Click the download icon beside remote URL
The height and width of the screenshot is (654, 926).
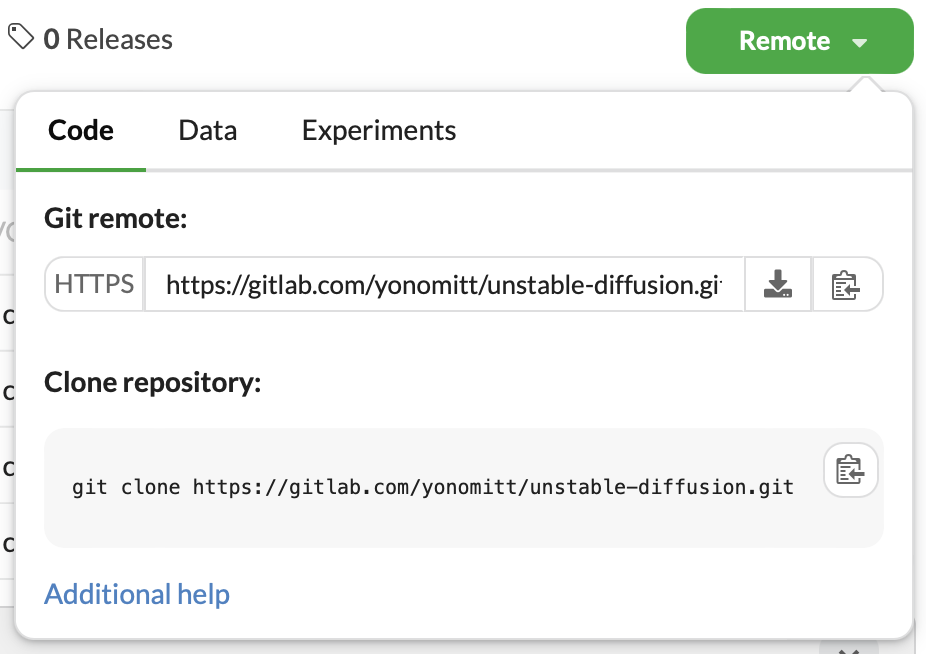pyautogui.click(x=778, y=285)
